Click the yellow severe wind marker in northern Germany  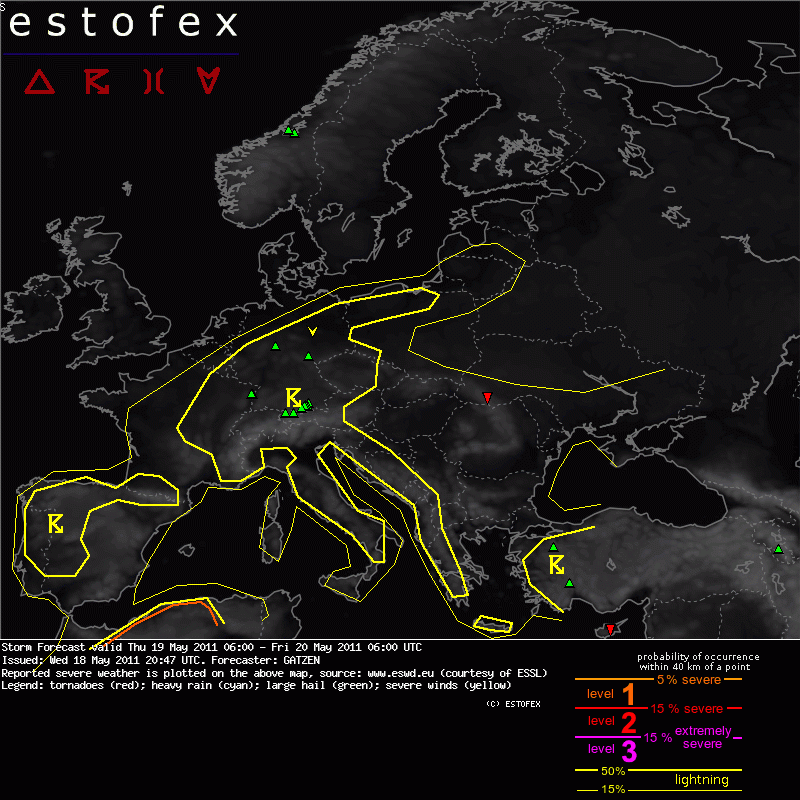pos(313,331)
